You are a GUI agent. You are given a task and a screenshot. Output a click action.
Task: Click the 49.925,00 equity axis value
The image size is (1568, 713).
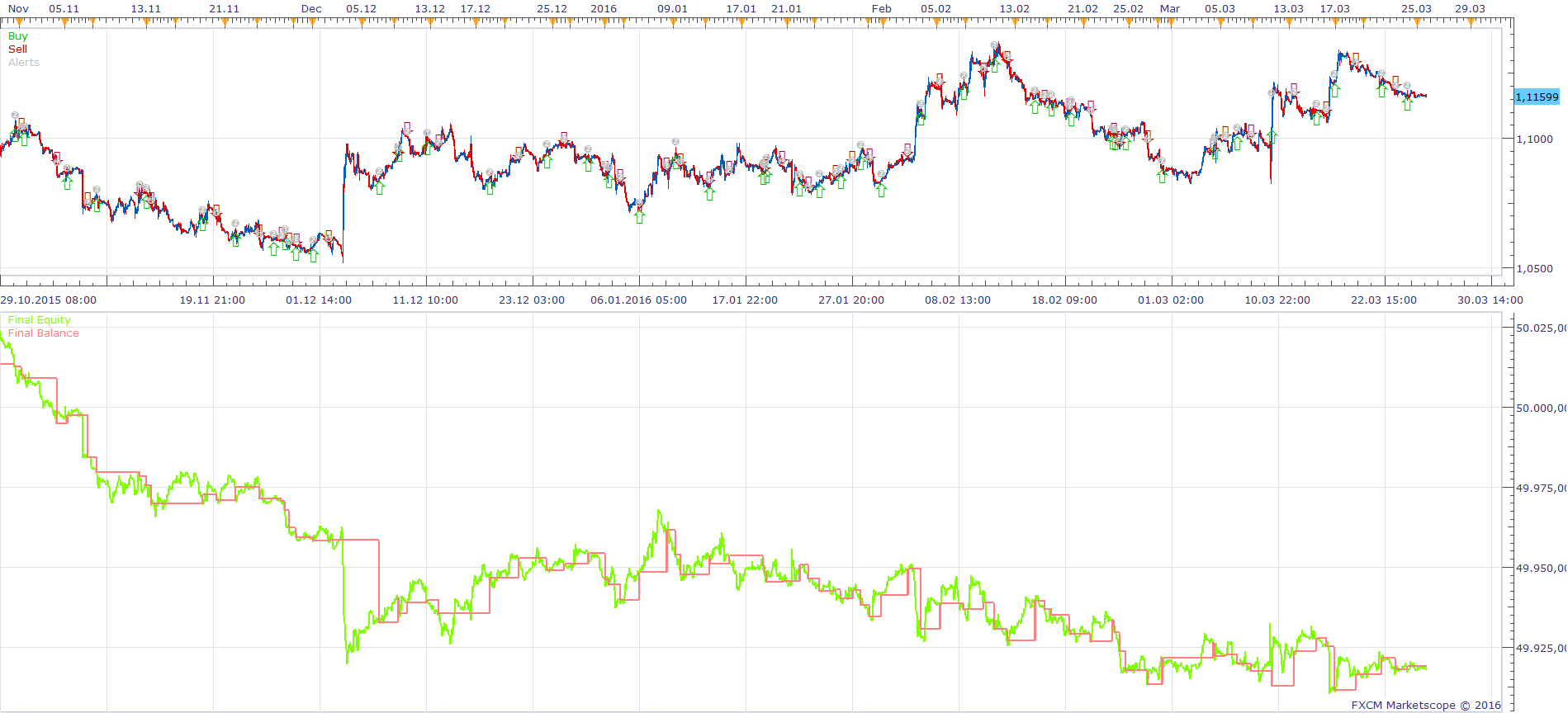(1541, 649)
